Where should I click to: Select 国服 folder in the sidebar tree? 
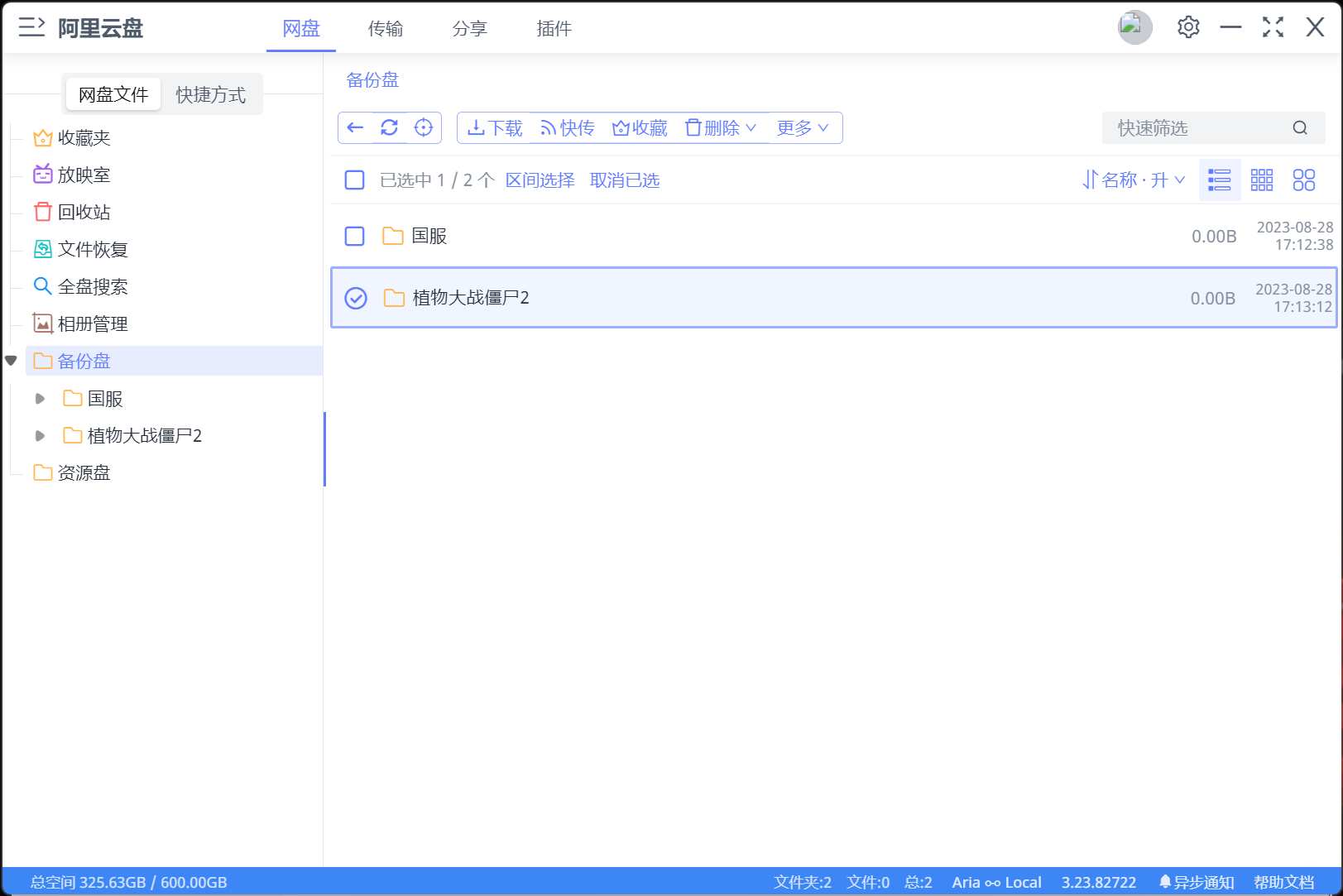[x=94, y=399]
